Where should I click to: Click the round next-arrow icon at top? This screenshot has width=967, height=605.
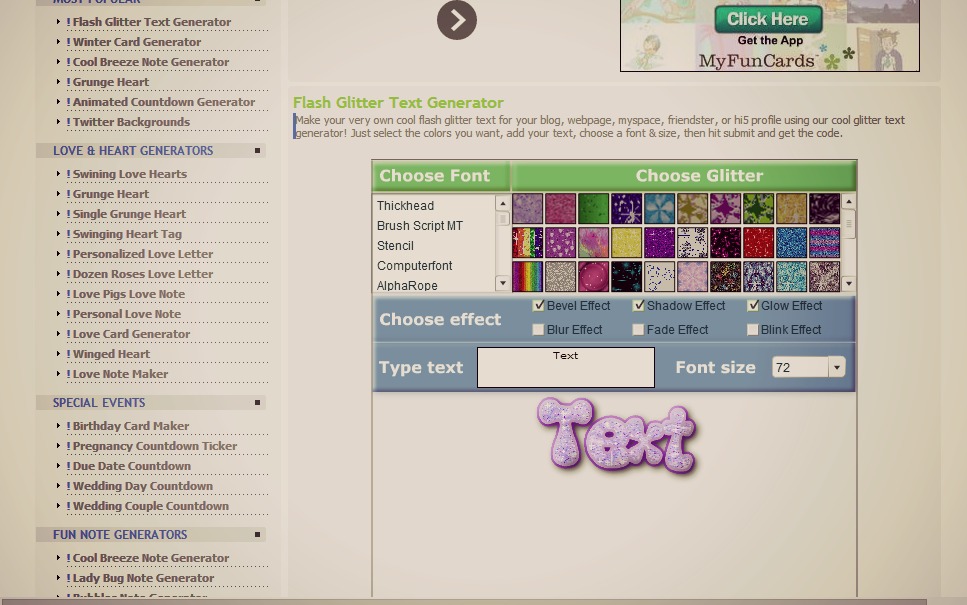click(x=456, y=20)
